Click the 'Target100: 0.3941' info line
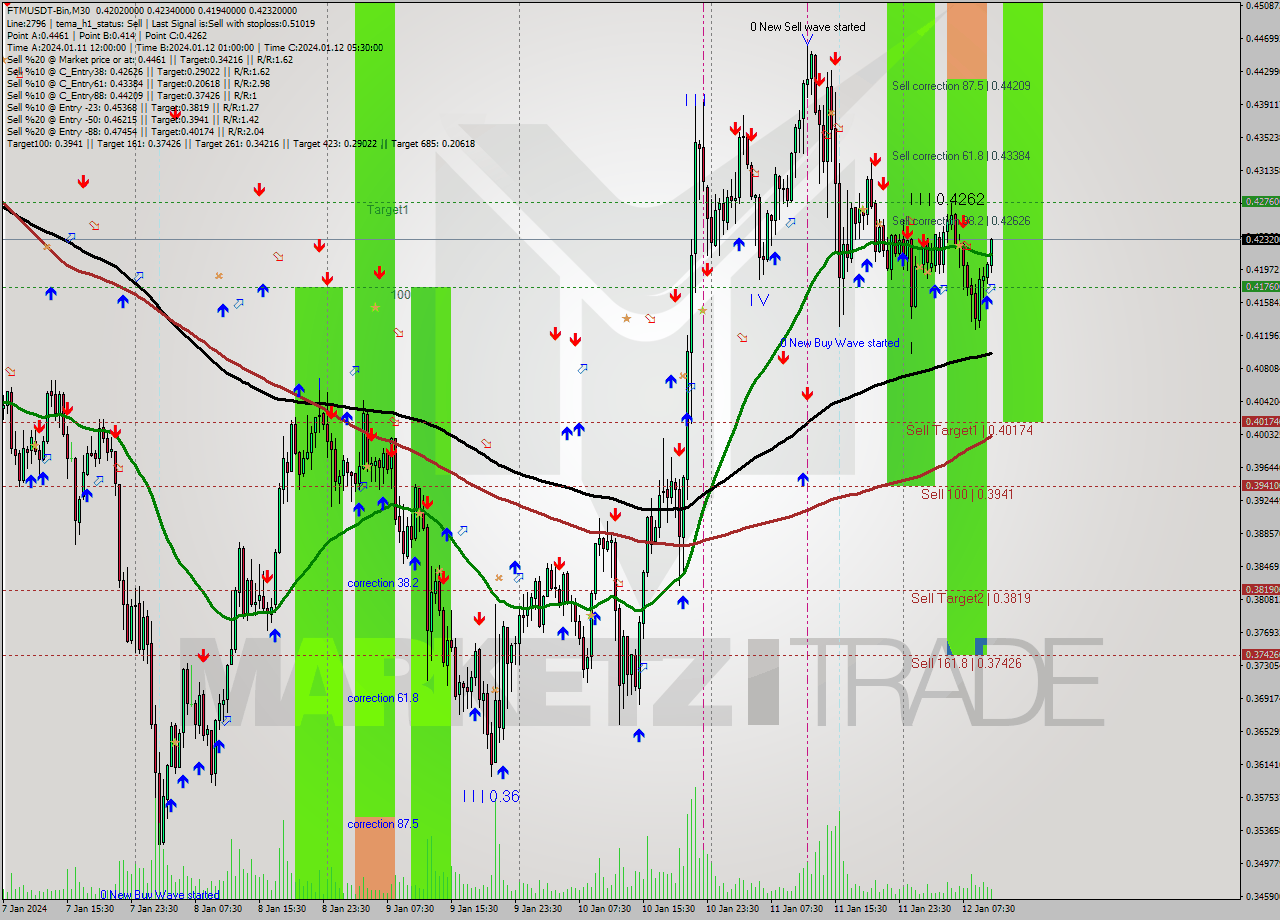 (x=240, y=143)
